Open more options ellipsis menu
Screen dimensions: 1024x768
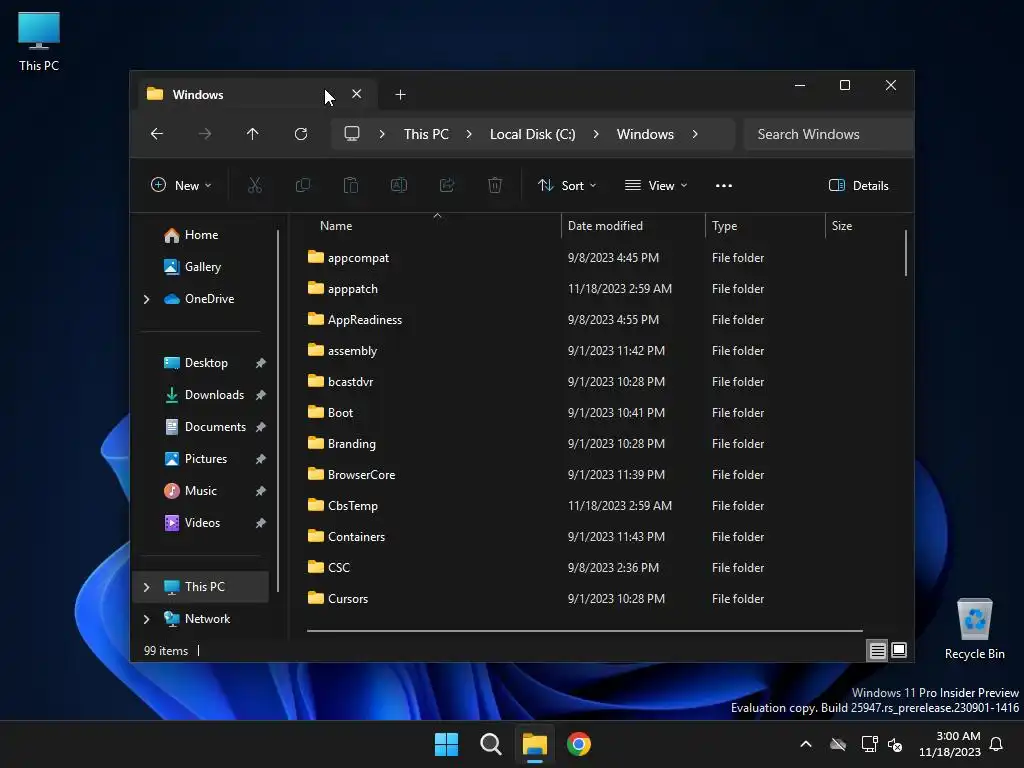(x=724, y=185)
